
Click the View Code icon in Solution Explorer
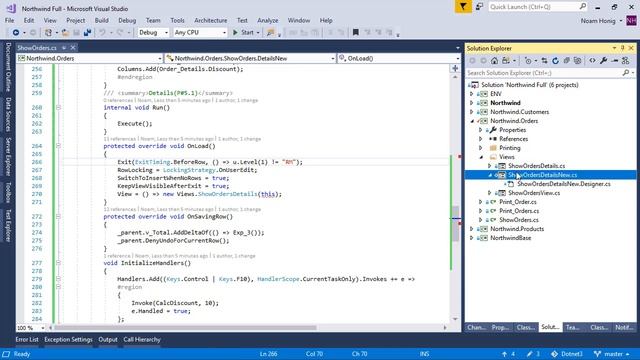point(592,61)
